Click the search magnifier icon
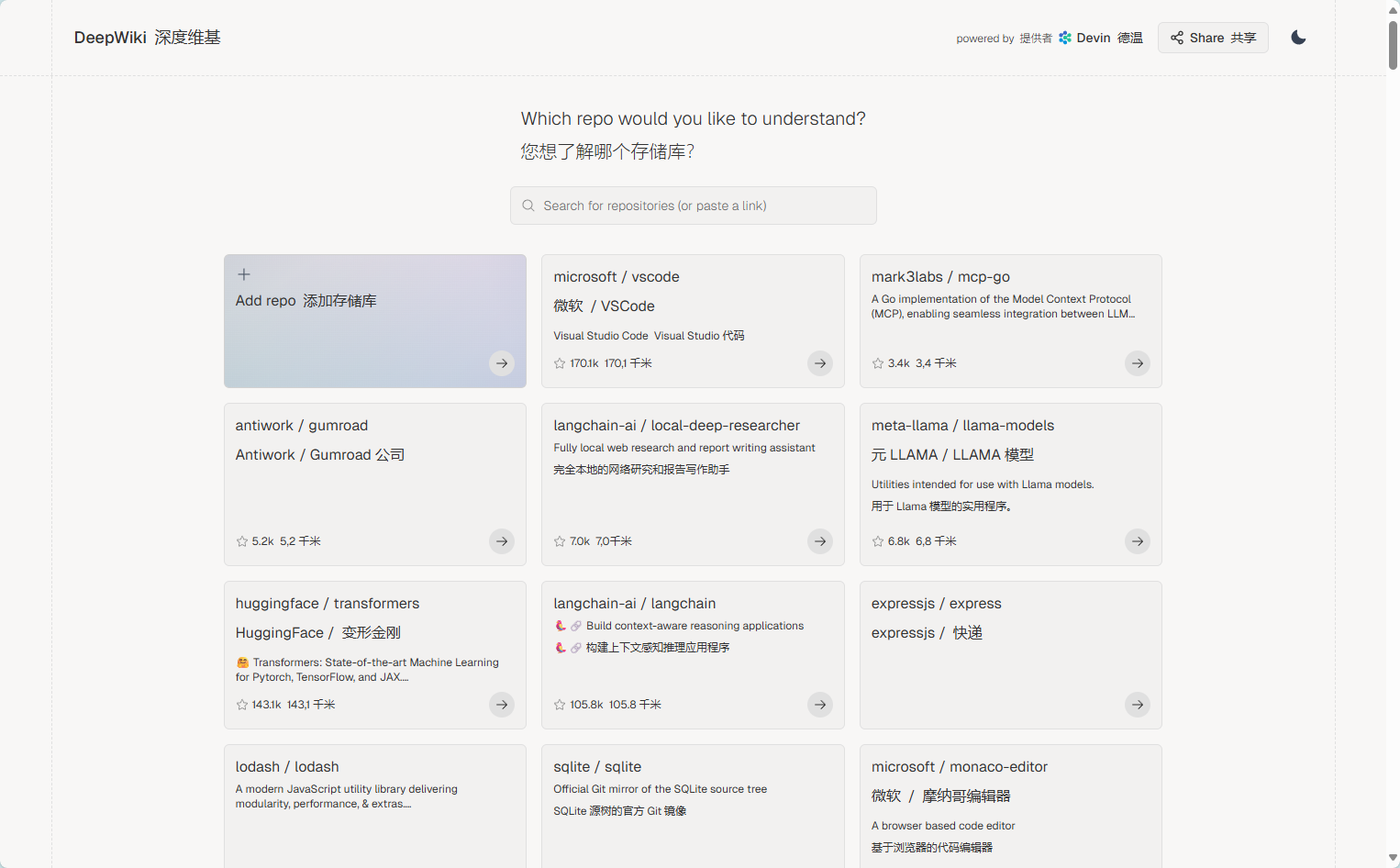 coord(528,206)
